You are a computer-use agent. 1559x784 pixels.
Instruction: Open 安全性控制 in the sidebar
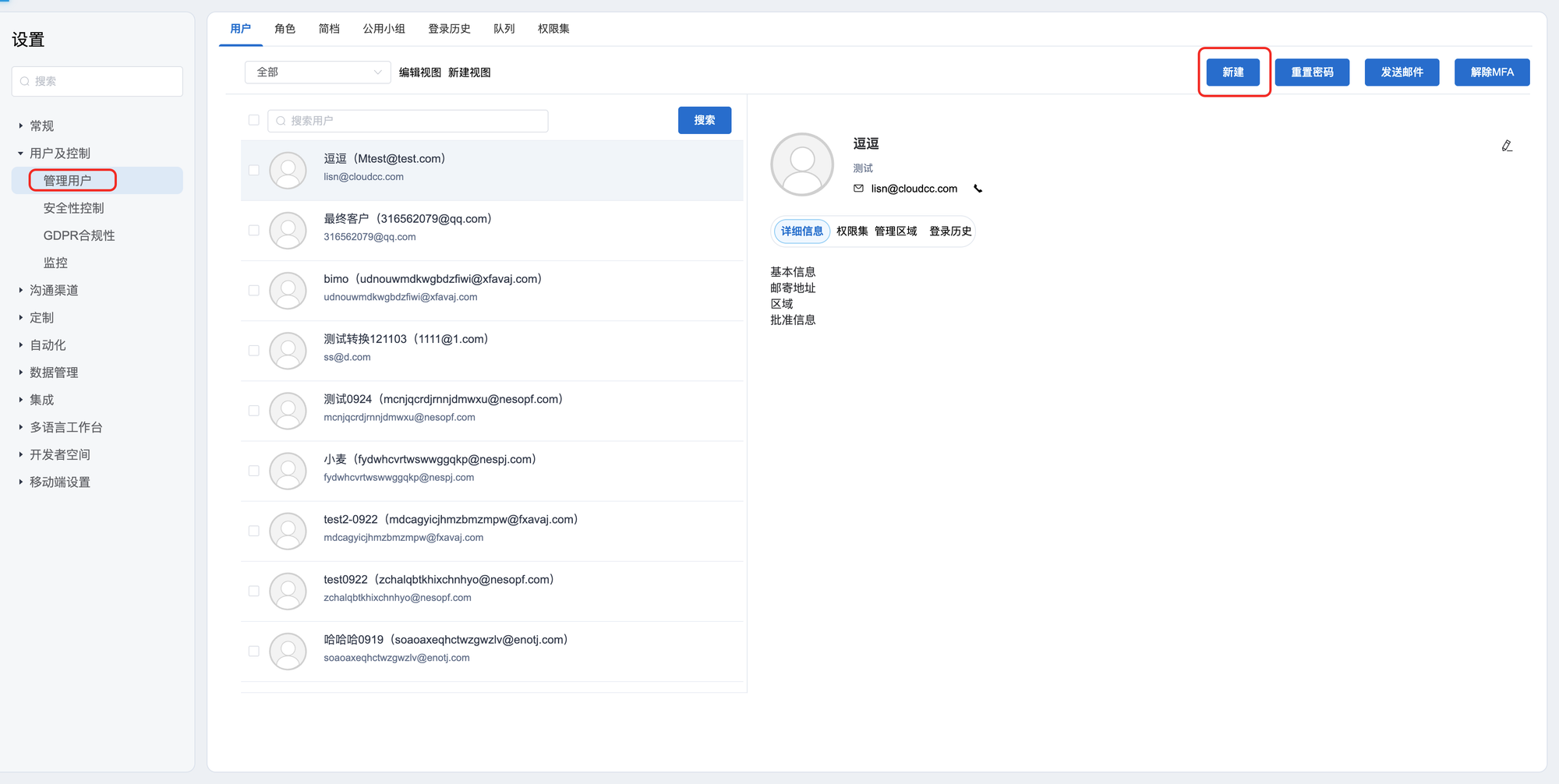tap(73, 208)
